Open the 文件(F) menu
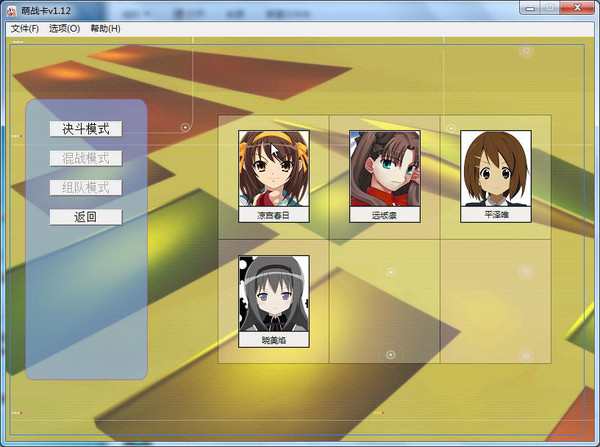Screen dimensions: 600x447 pyautogui.click(x=25, y=29)
